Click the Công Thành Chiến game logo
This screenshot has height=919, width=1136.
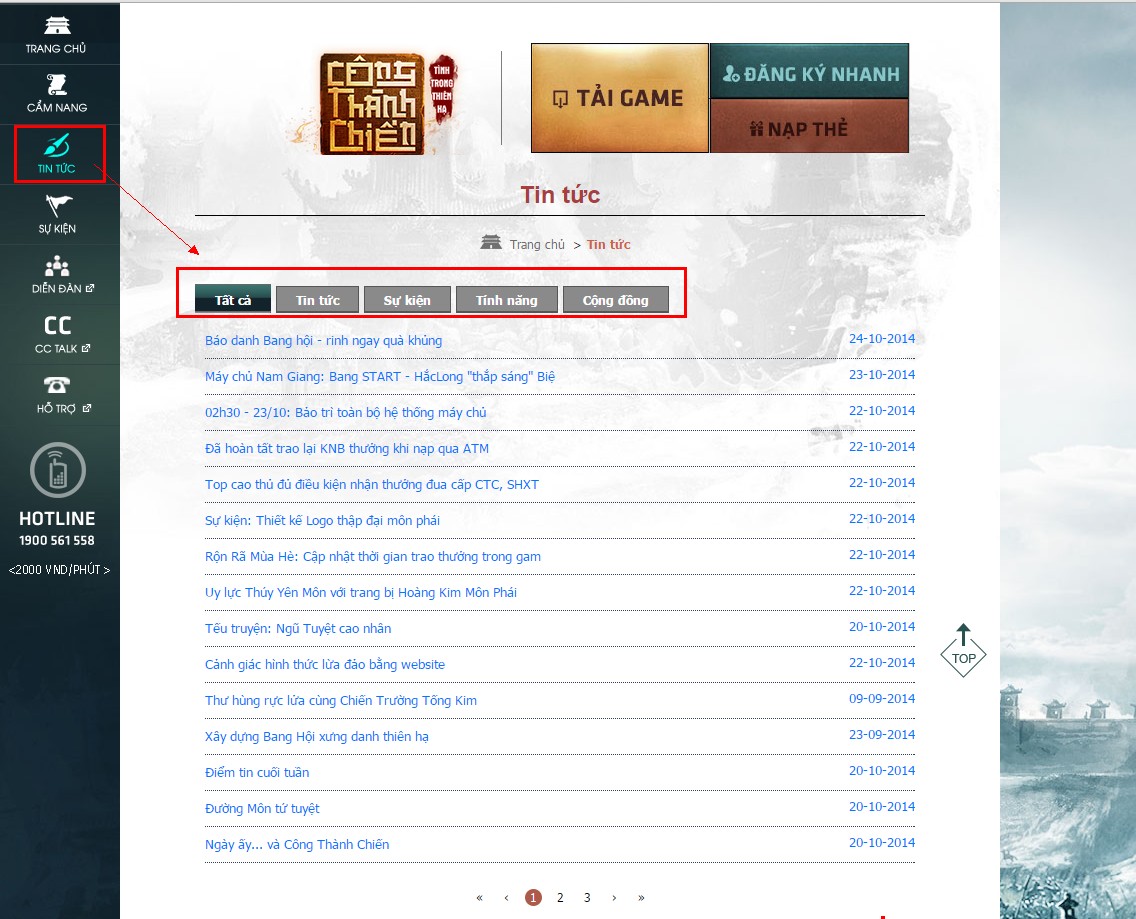click(384, 103)
